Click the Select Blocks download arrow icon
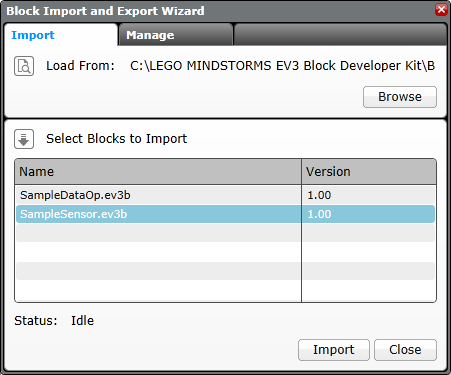 [24, 139]
